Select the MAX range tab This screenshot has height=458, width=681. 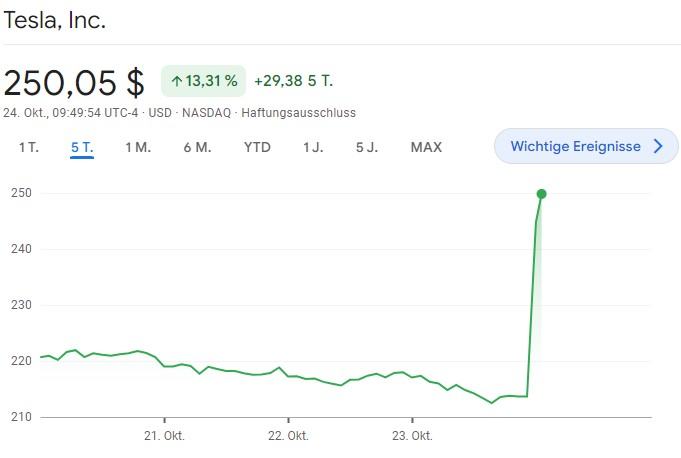click(426, 147)
